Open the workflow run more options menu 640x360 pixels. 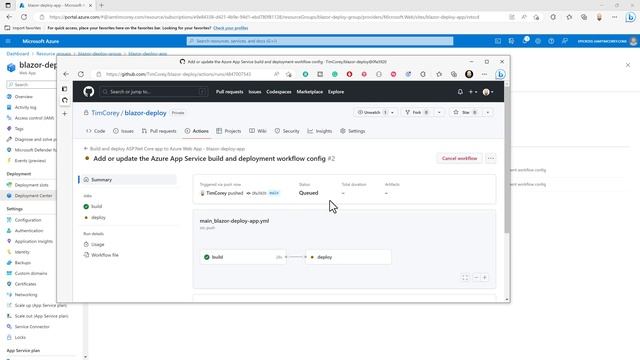point(491,158)
